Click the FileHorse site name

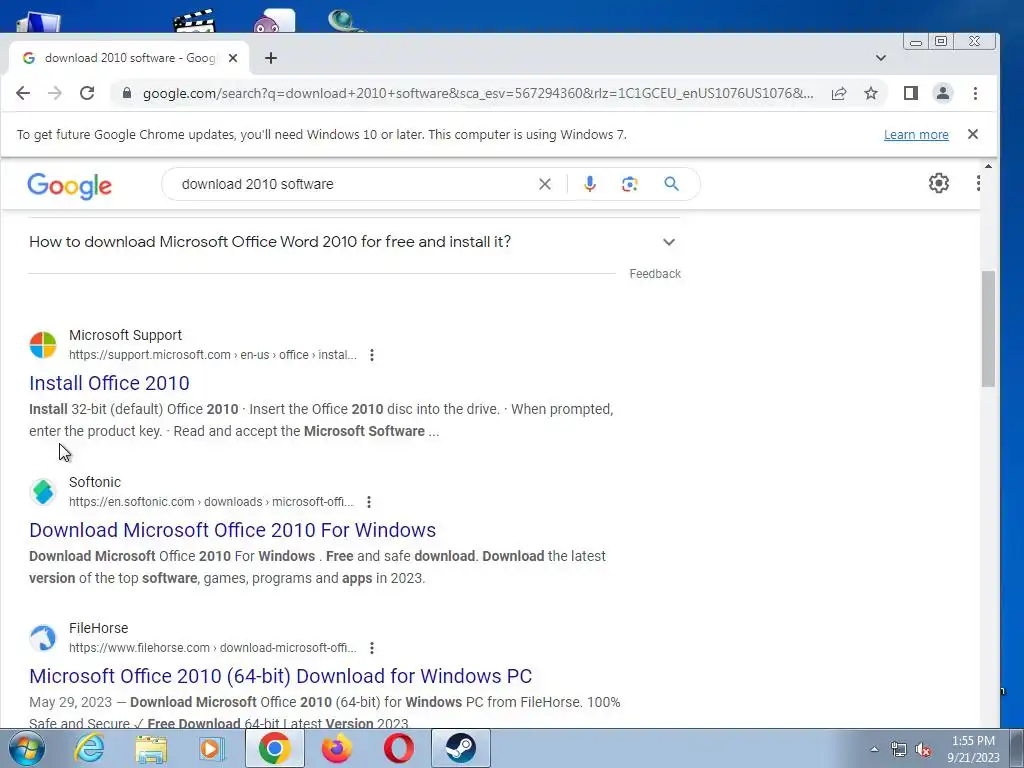point(99,628)
